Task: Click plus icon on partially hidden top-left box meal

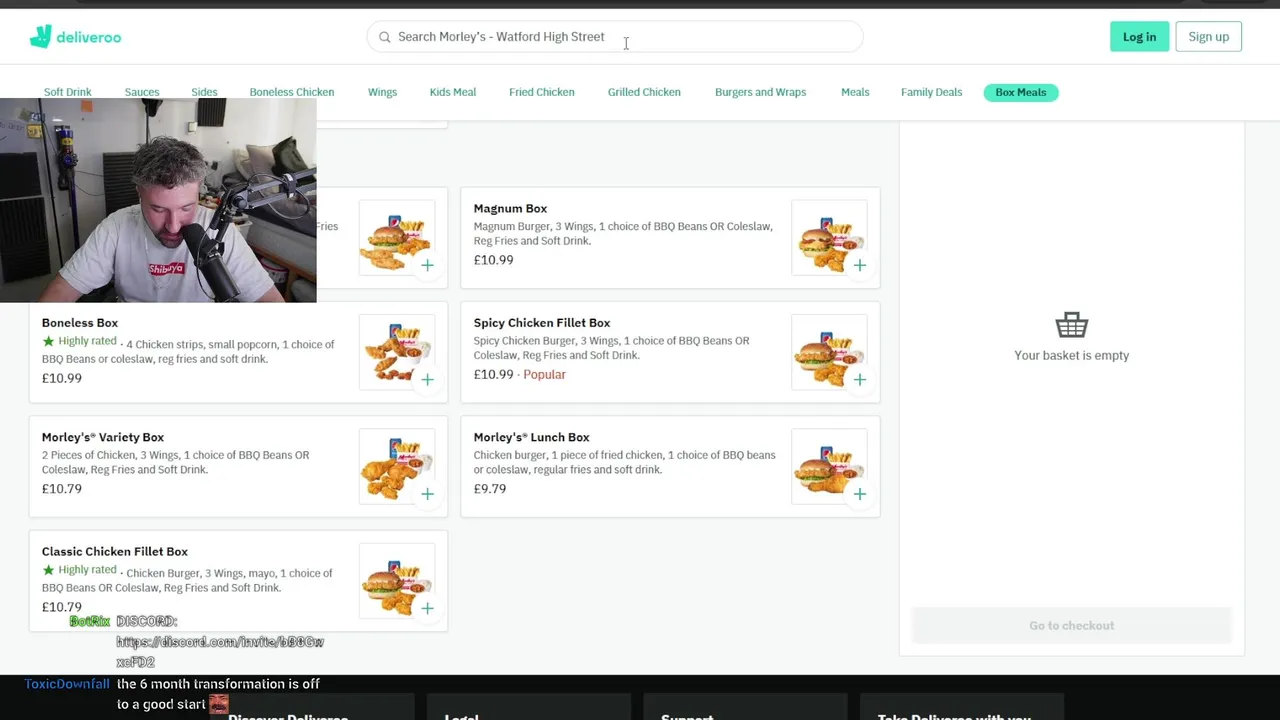Action: (x=428, y=265)
